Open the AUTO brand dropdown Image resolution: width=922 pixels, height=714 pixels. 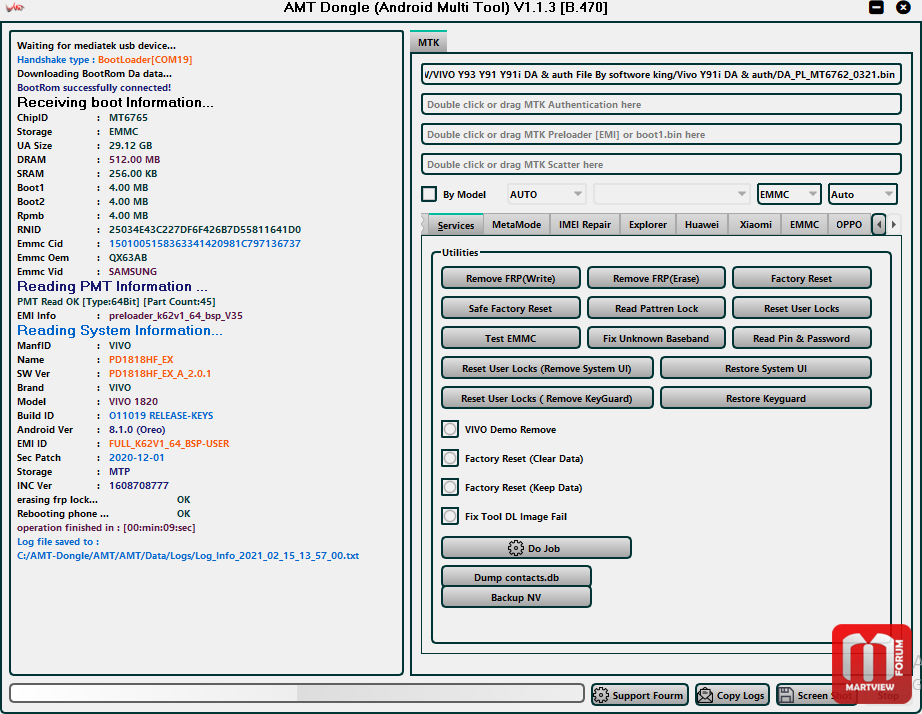(x=546, y=194)
